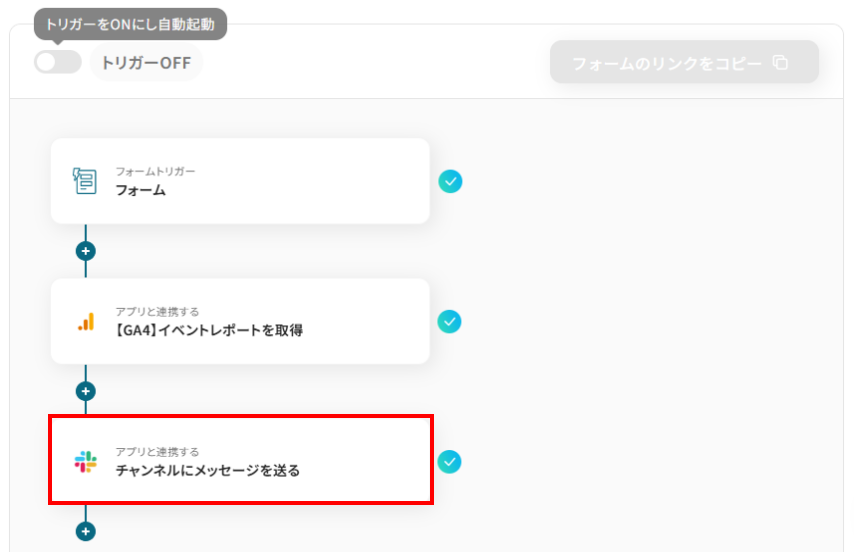The height and width of the screenshot is (552, 855).
Task: Click the トリガーをONにし自動起動 tooltip
Action: (x=130, y=25)
